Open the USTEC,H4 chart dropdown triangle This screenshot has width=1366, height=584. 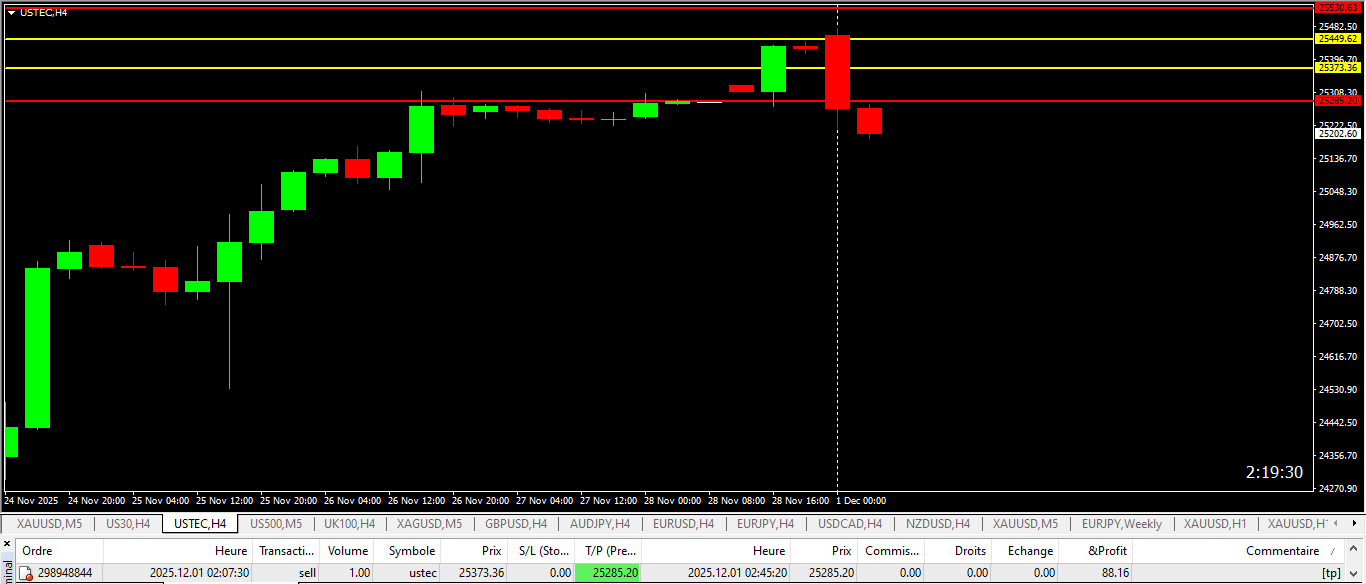click(x=11, y=13)
